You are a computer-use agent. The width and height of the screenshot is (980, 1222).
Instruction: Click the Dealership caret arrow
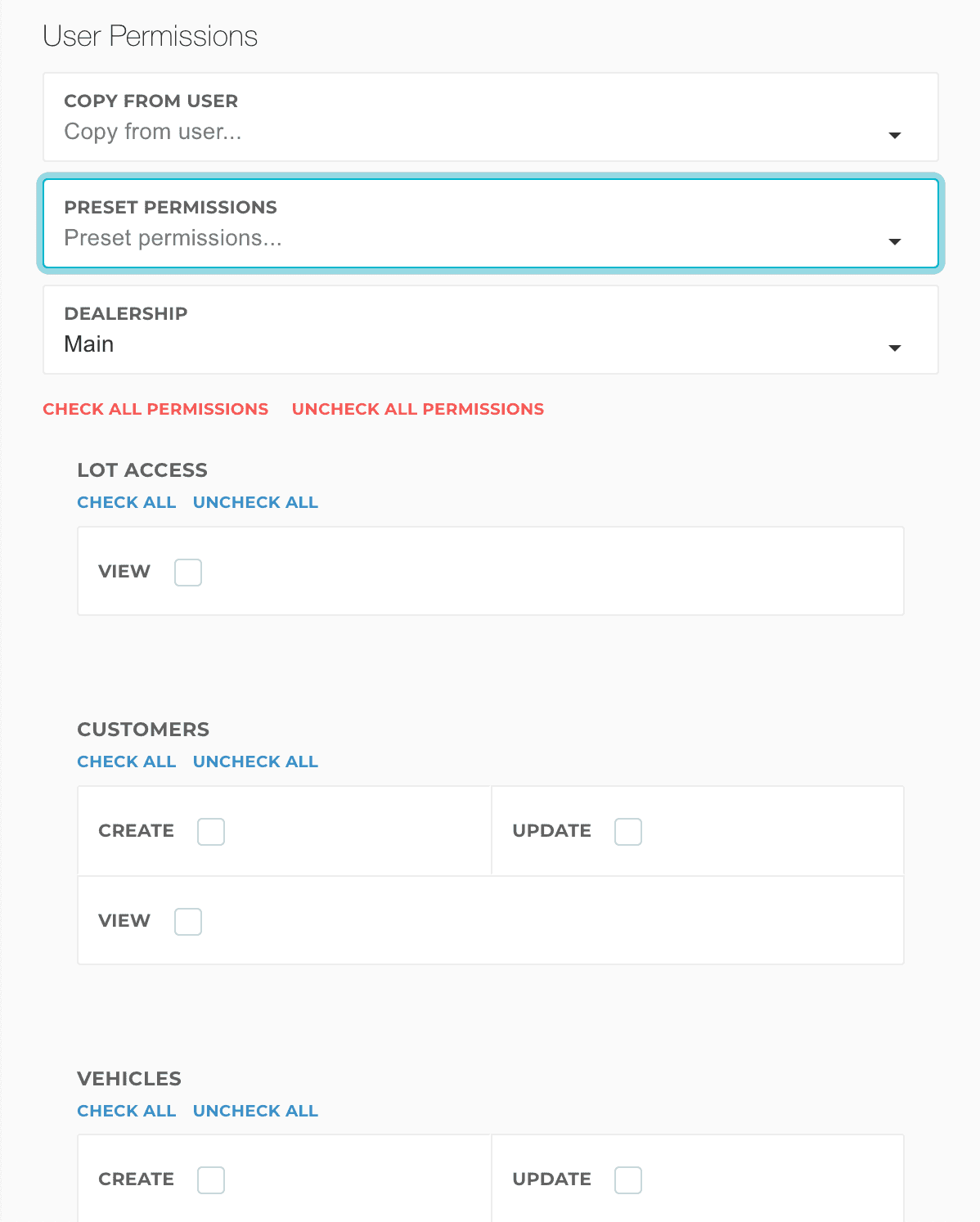pos(895,348)
